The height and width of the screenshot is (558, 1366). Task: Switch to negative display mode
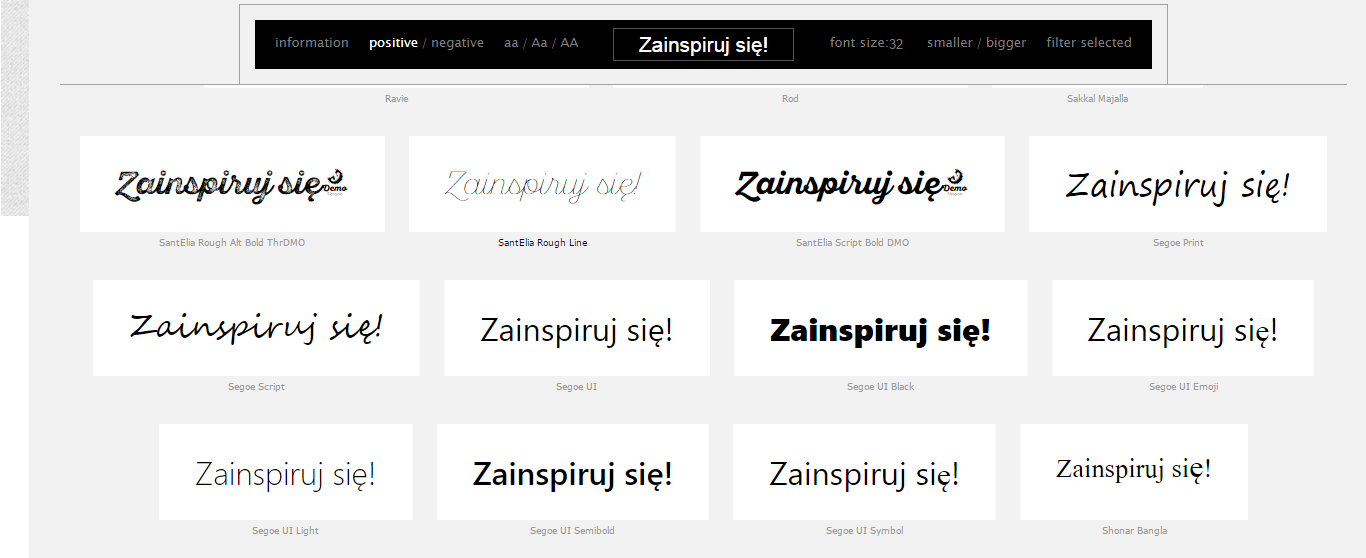457,43
